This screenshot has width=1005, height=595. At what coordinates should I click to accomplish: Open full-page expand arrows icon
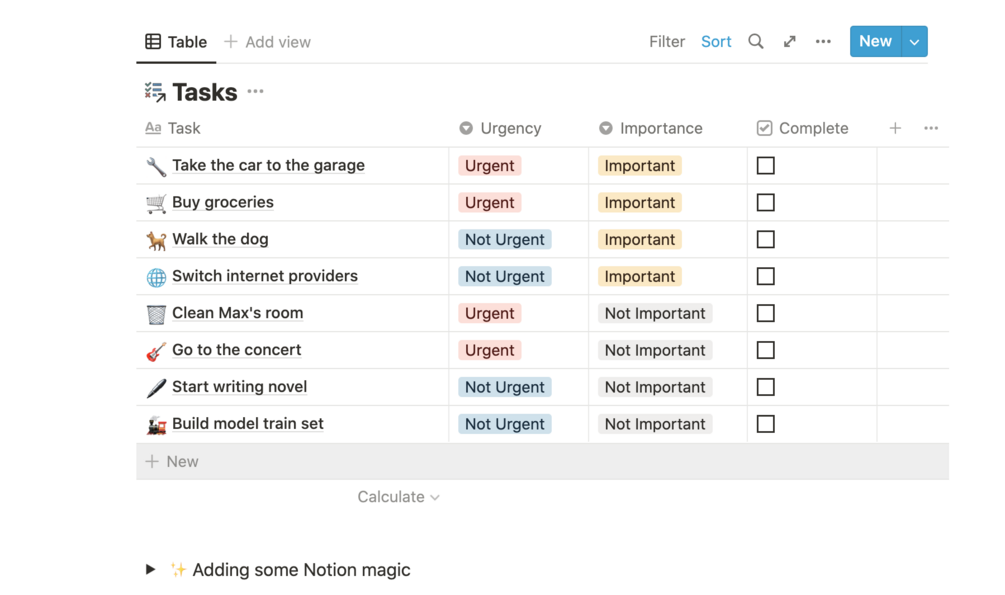click(790, 41)
